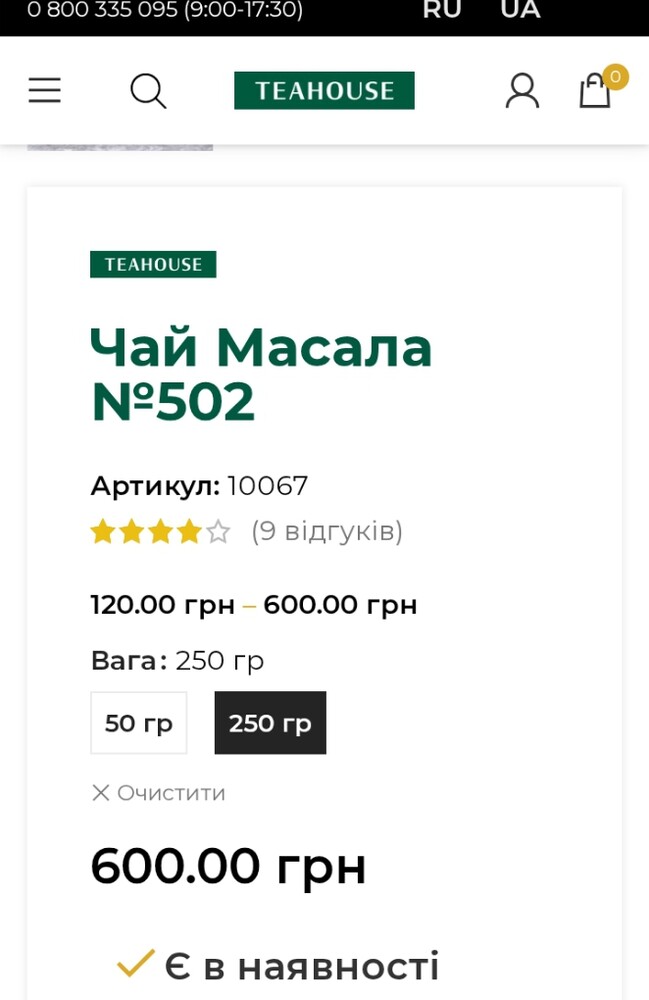
Task: Open the shopping cart icon
Action: (596, 90)
